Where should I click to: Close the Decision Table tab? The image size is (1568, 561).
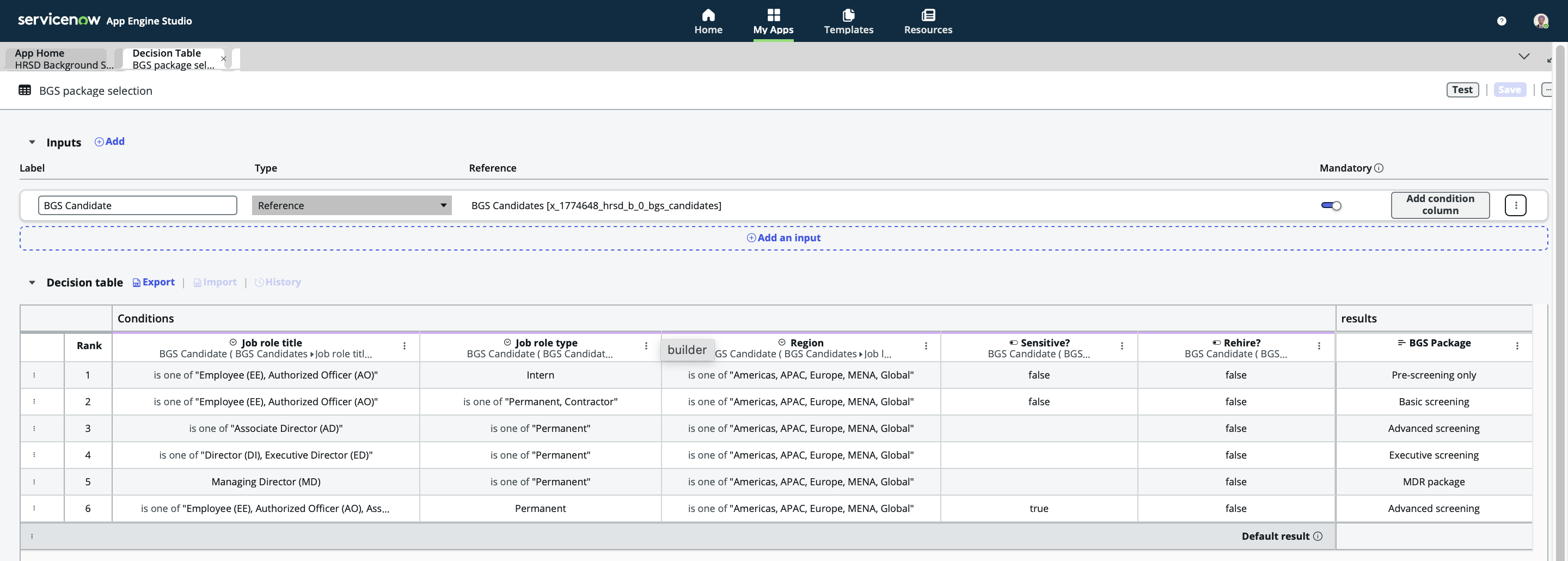point(223,59)
